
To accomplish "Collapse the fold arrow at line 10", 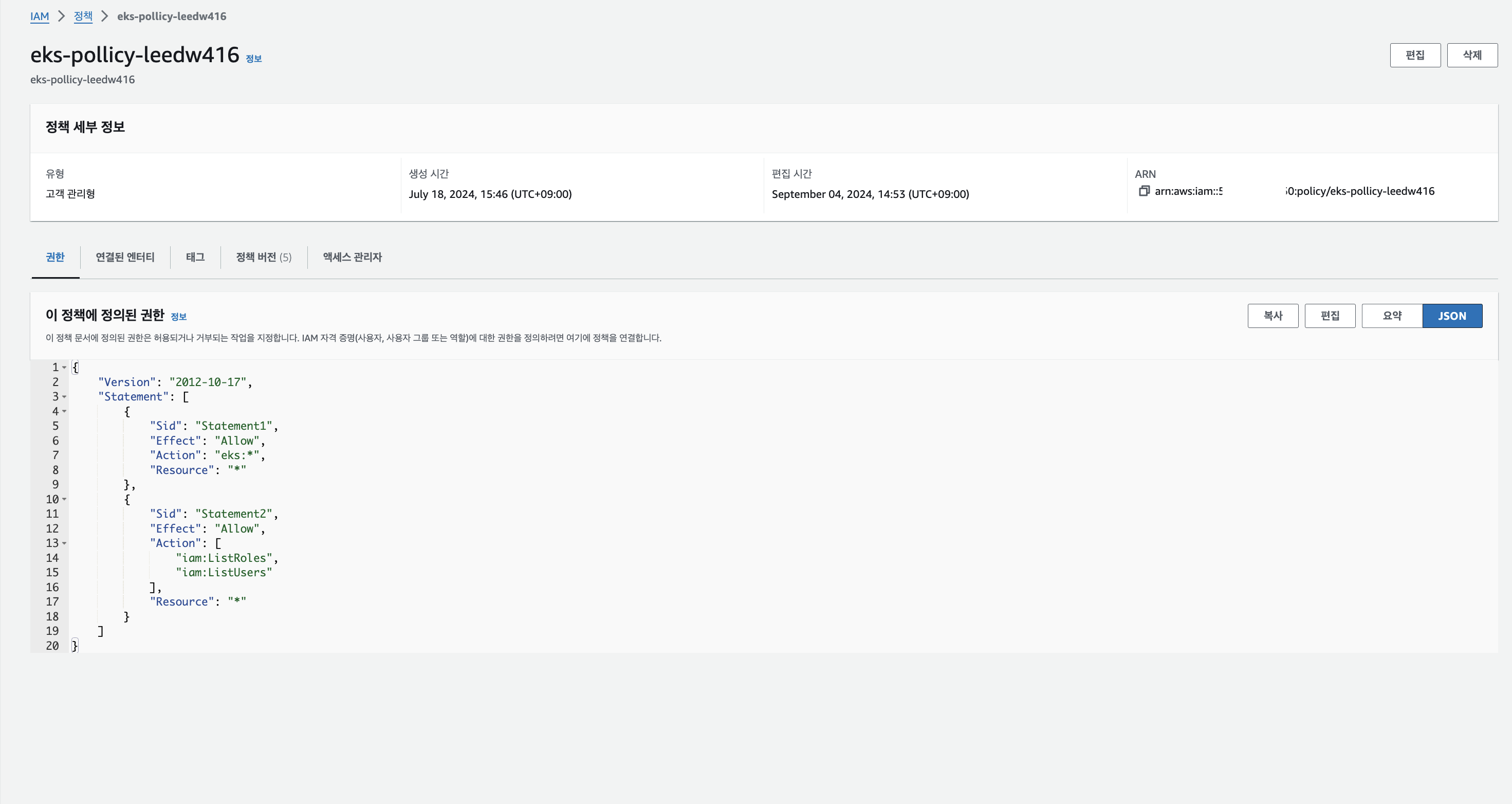I will [x=64, y=500].
